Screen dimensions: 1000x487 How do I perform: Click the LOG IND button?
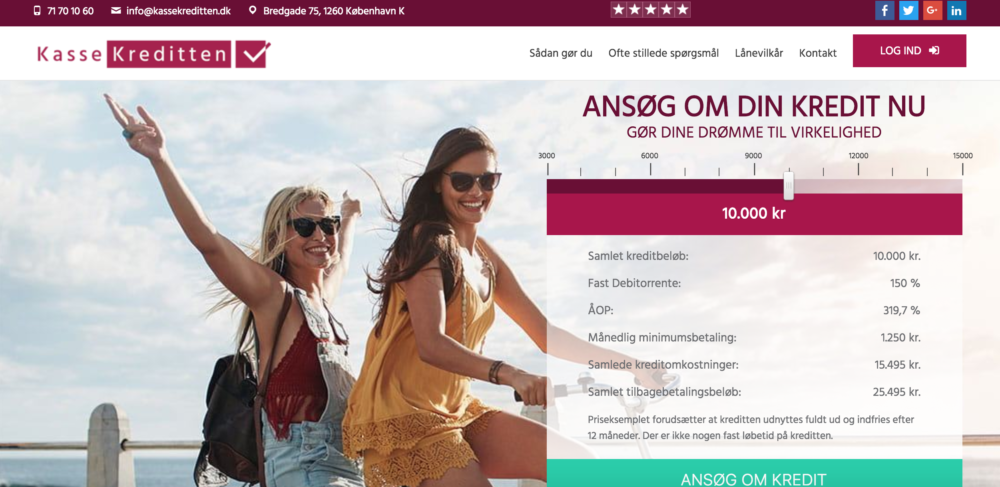[x=909, y=51]
